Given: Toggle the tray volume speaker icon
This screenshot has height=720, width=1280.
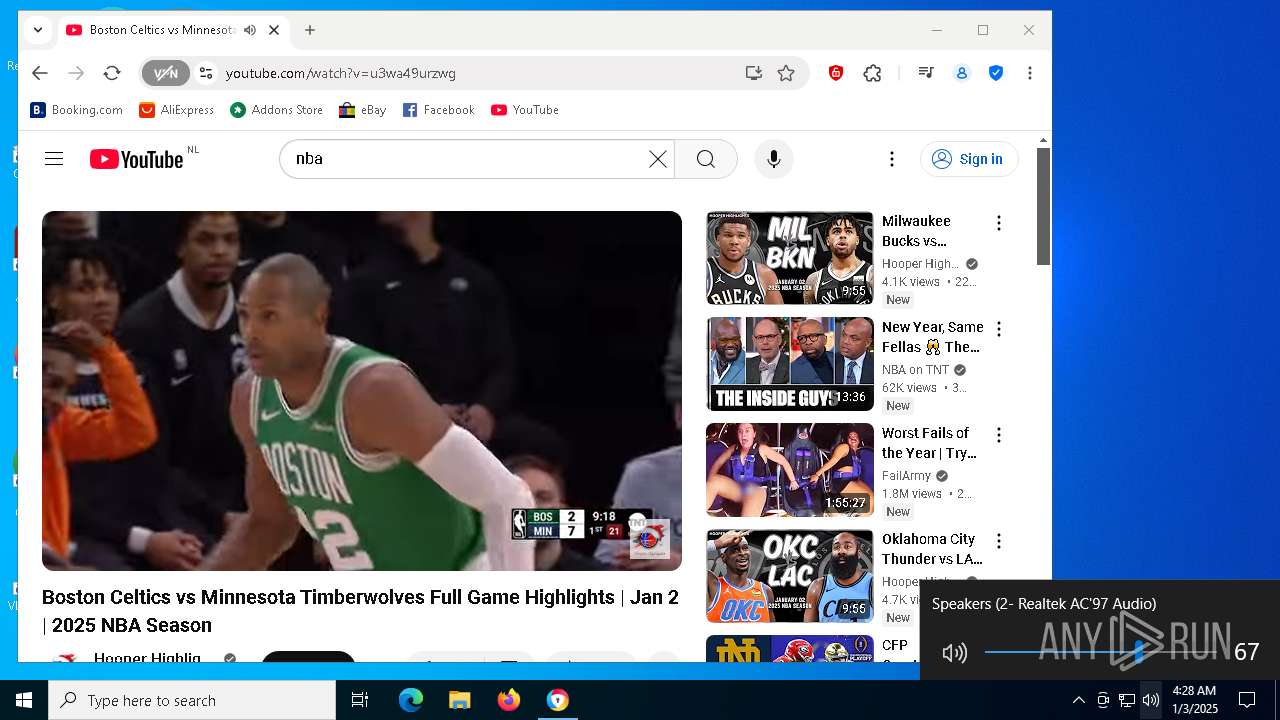Looking at the screenshot, I should click(x=1151, y=700).
